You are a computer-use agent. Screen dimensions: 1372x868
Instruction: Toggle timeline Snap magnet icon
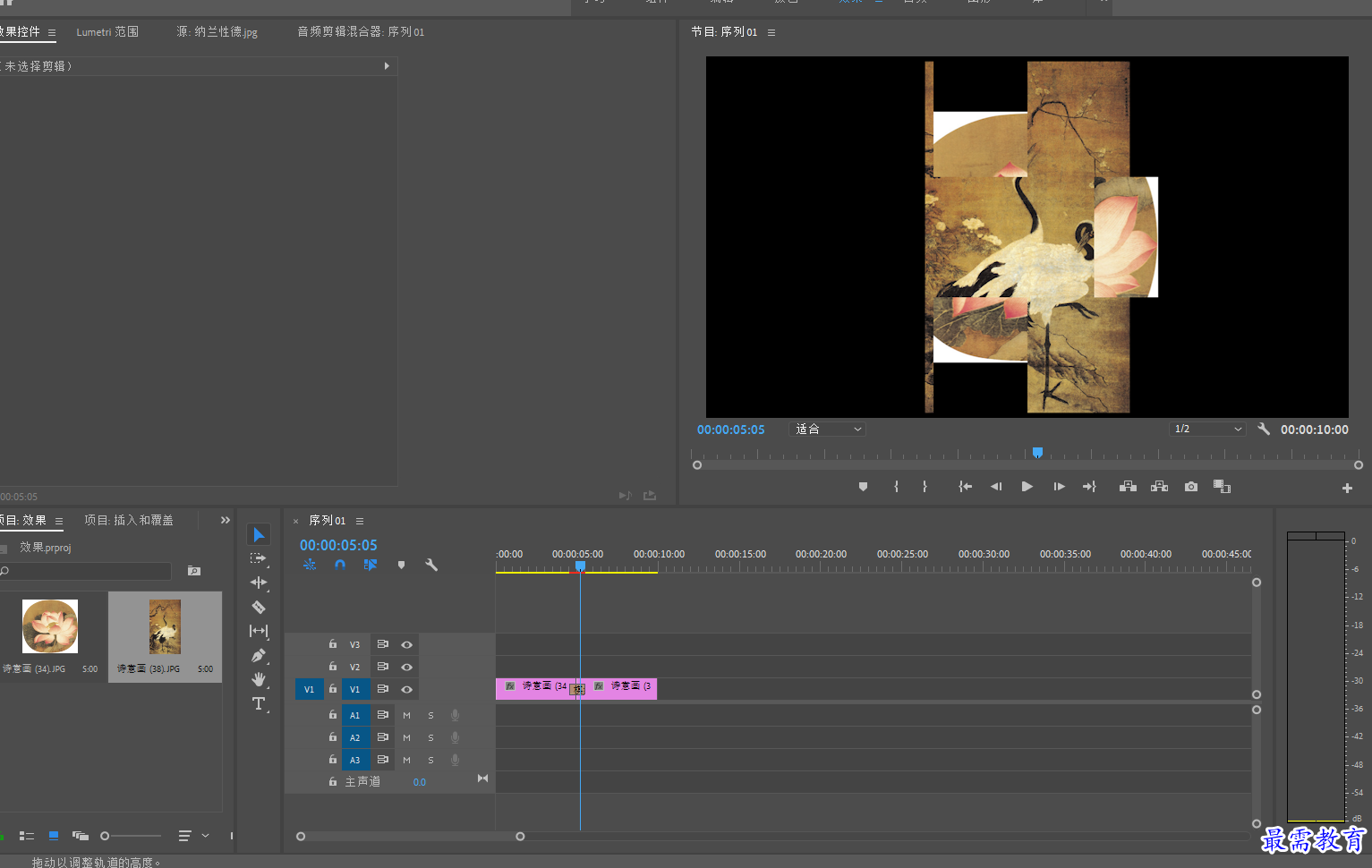(340, 565)
